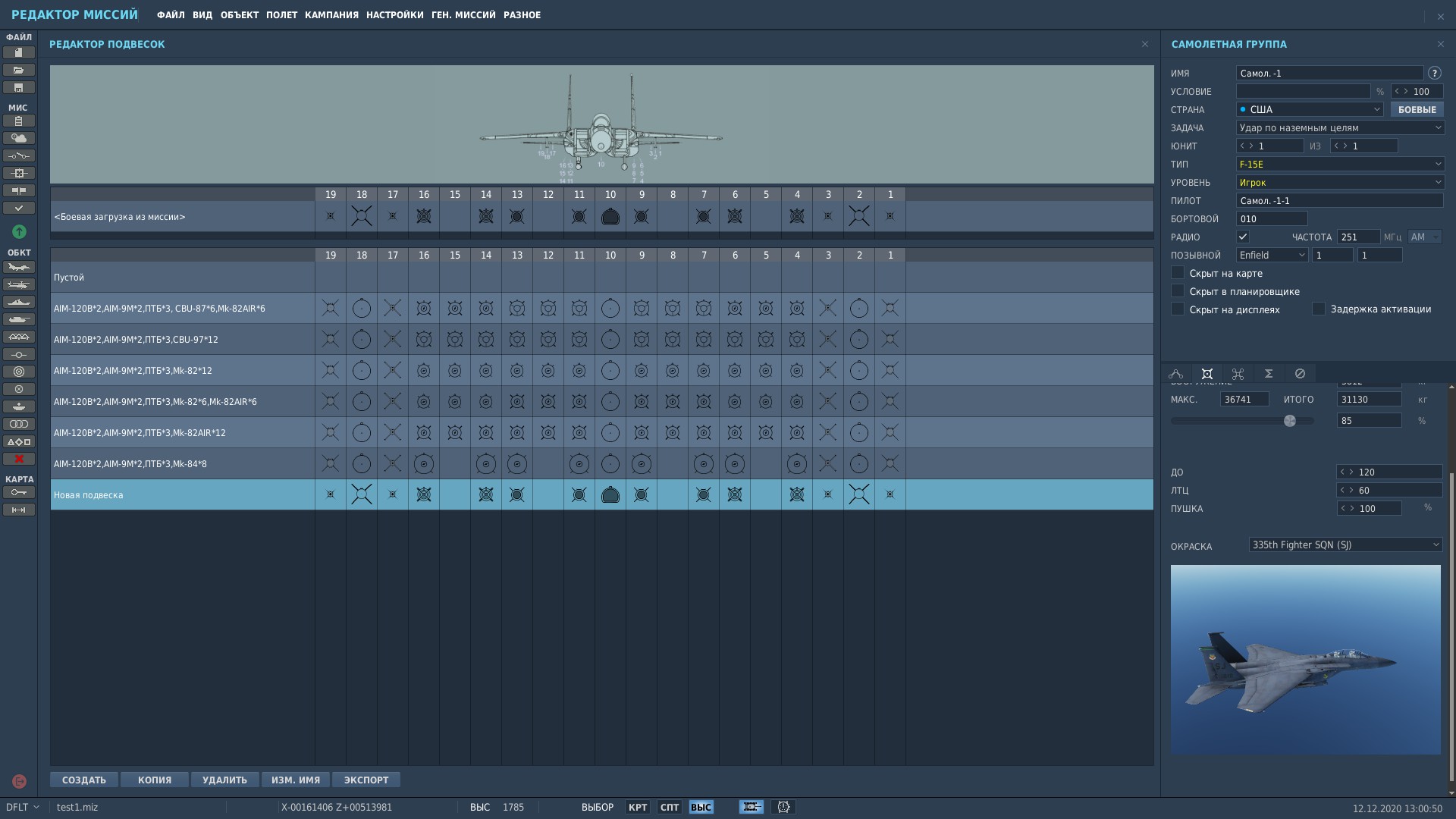
Task: Click the save mission floppy icon
Action: coord(19,87)
